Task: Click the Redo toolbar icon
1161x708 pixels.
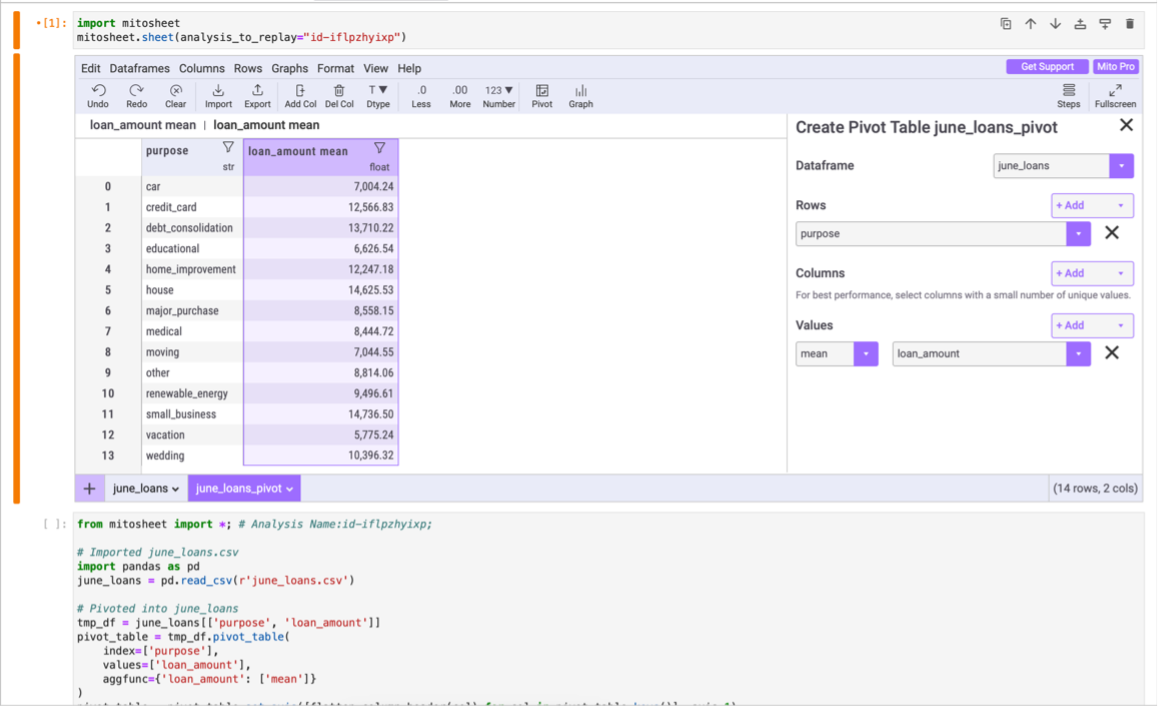Action: (x=137, y=96)
